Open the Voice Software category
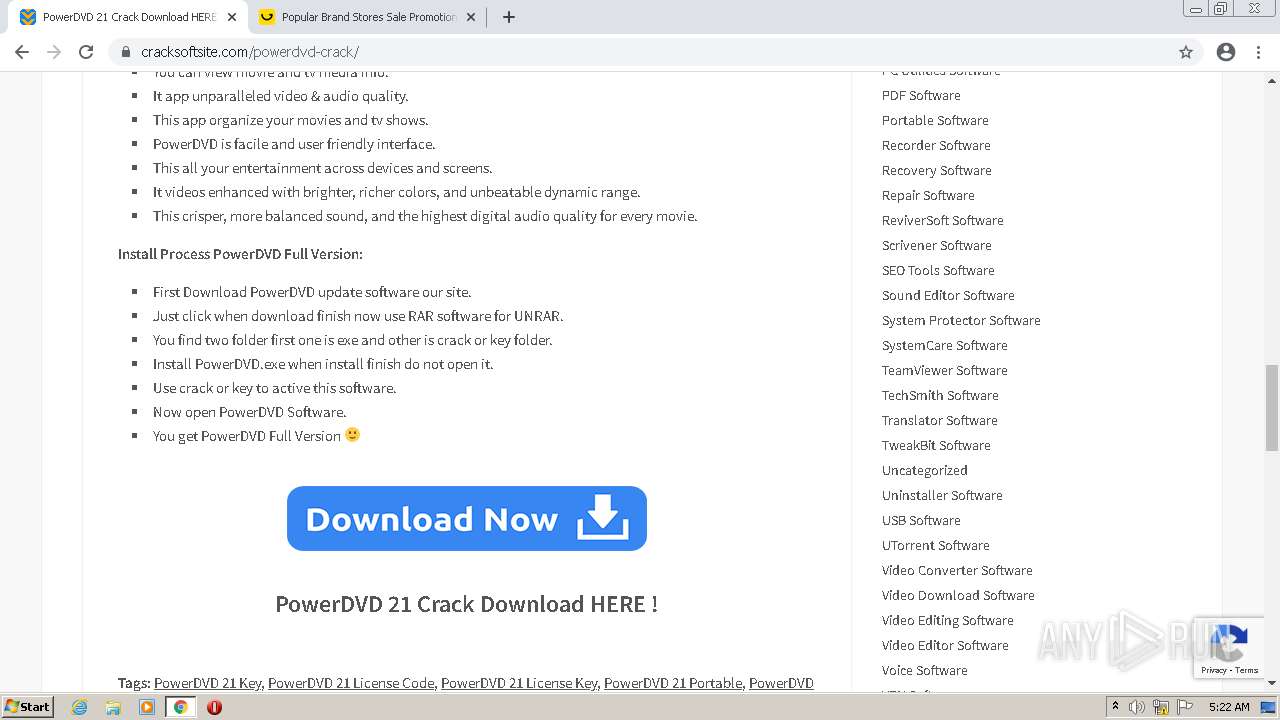 point(925,670)
